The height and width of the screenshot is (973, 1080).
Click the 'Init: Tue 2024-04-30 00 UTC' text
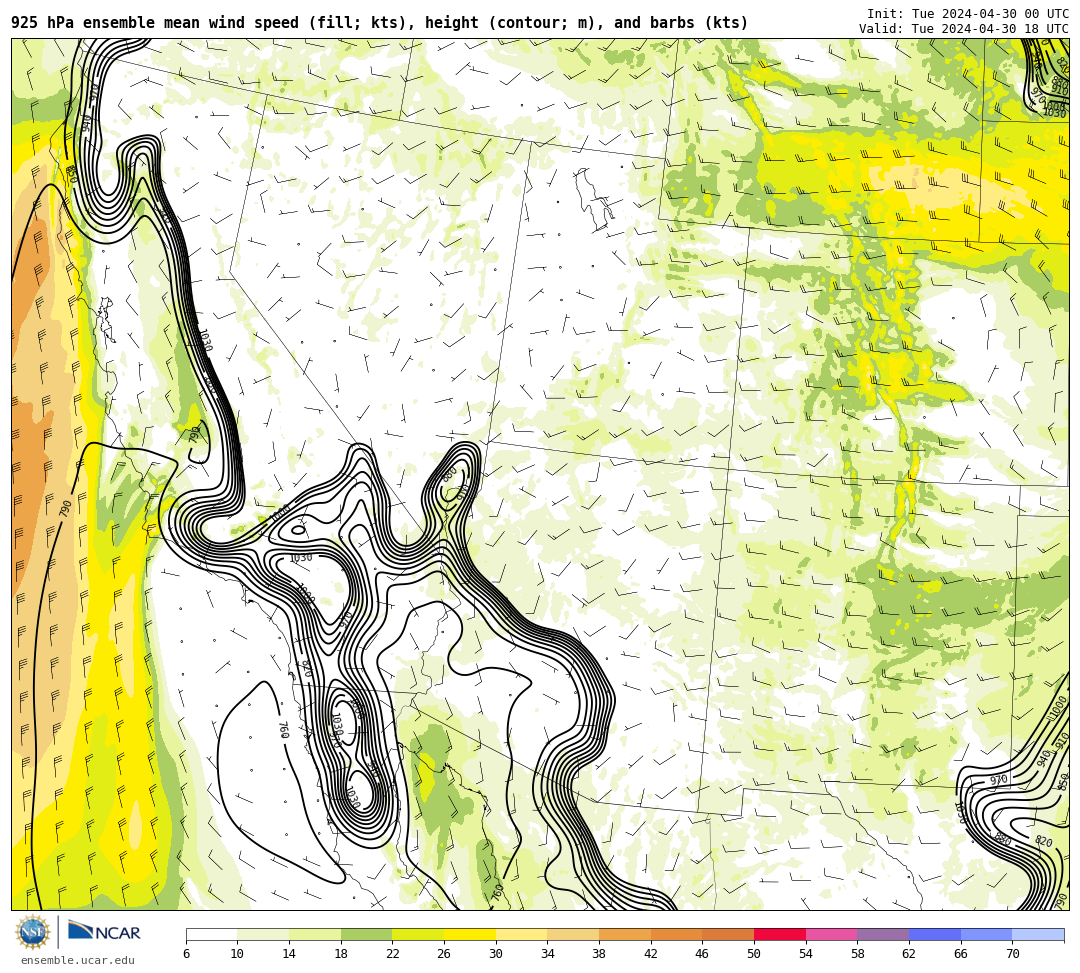point(968,14)
